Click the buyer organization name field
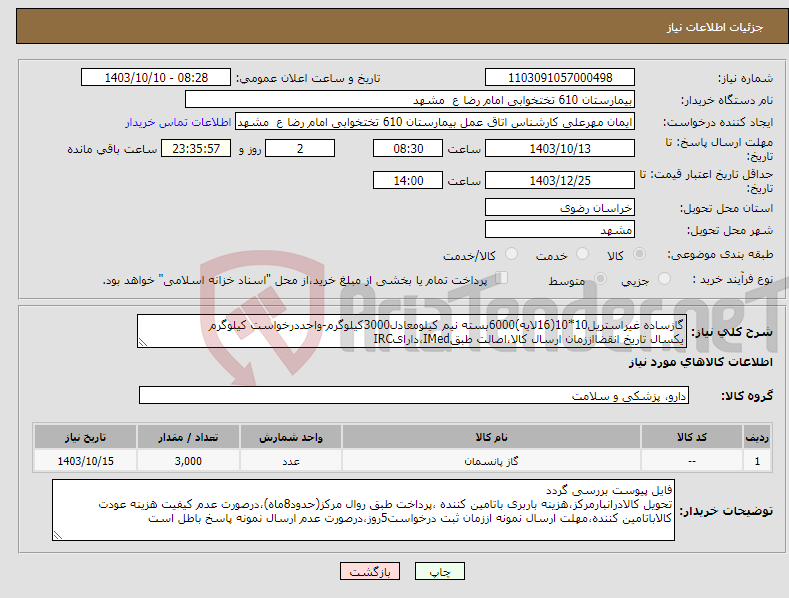789x598 pixels. [x=410, y=100]
